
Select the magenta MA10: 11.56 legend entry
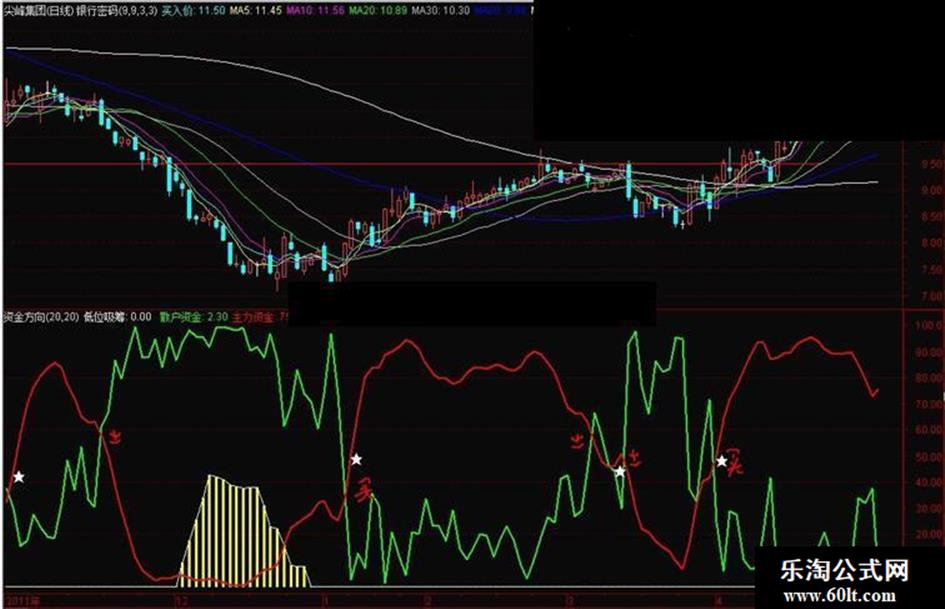point(315,11)
